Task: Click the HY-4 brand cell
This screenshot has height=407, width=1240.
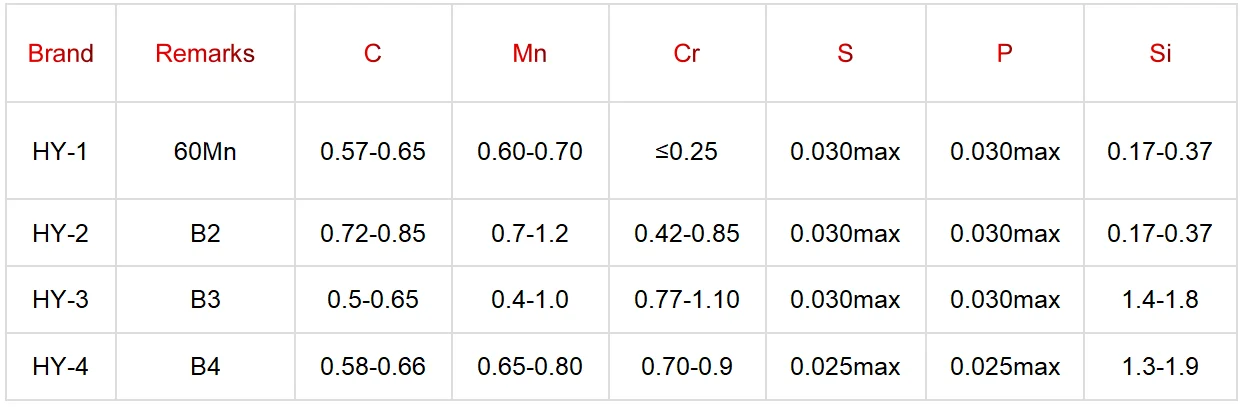Action: click(60, 367)
